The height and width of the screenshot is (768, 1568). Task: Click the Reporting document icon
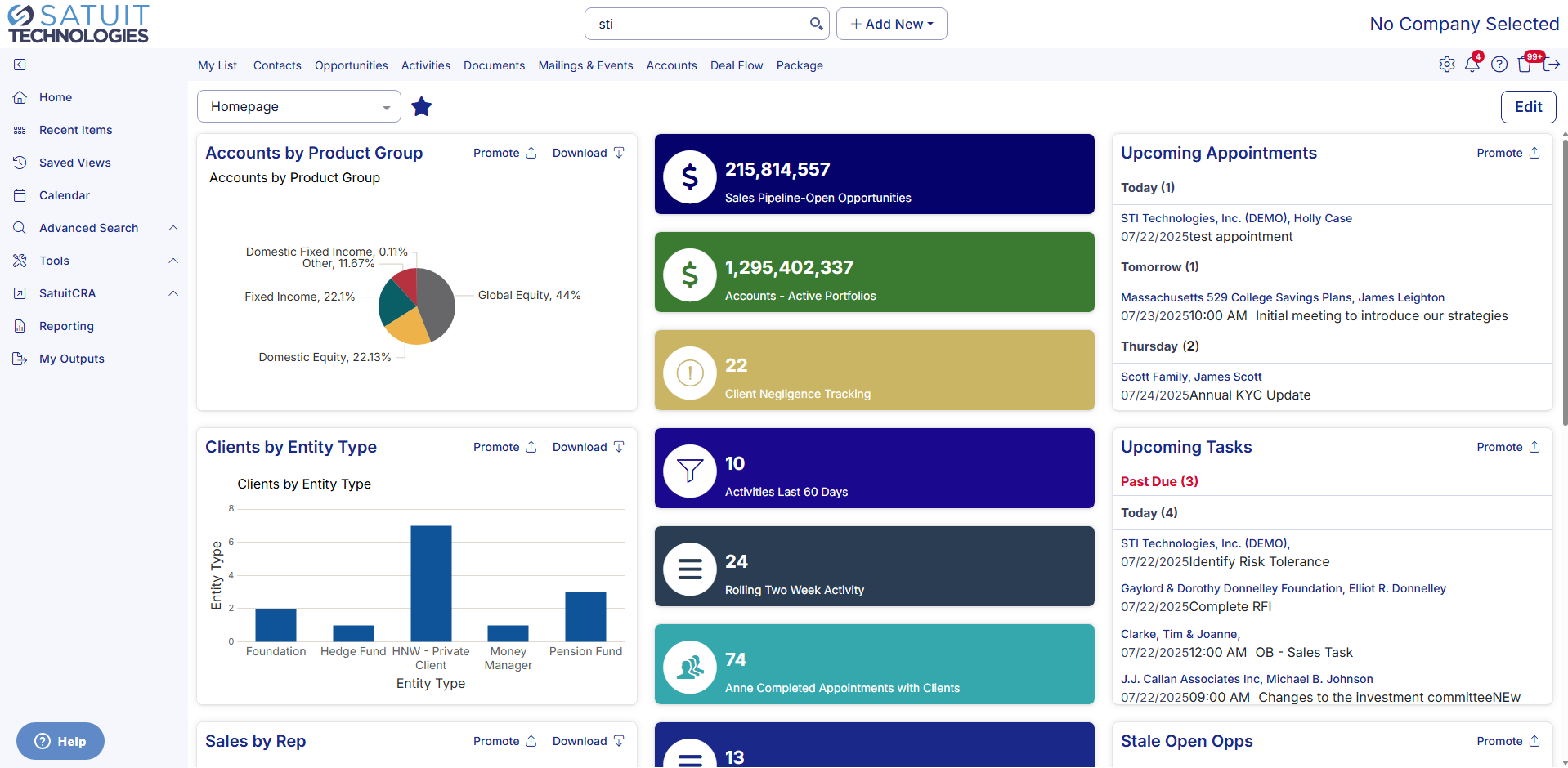click(20, 326)
